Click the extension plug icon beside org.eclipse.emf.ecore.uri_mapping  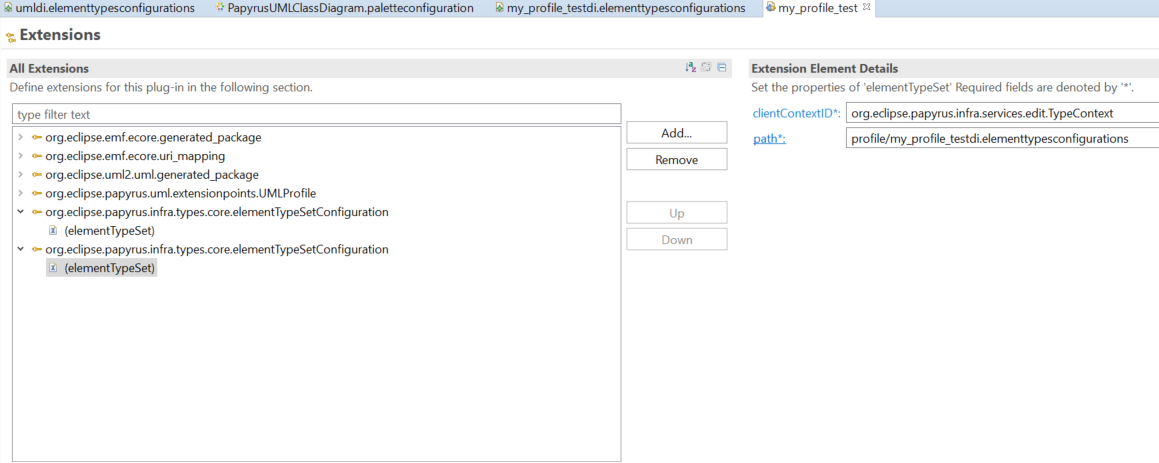click(37, 156)
